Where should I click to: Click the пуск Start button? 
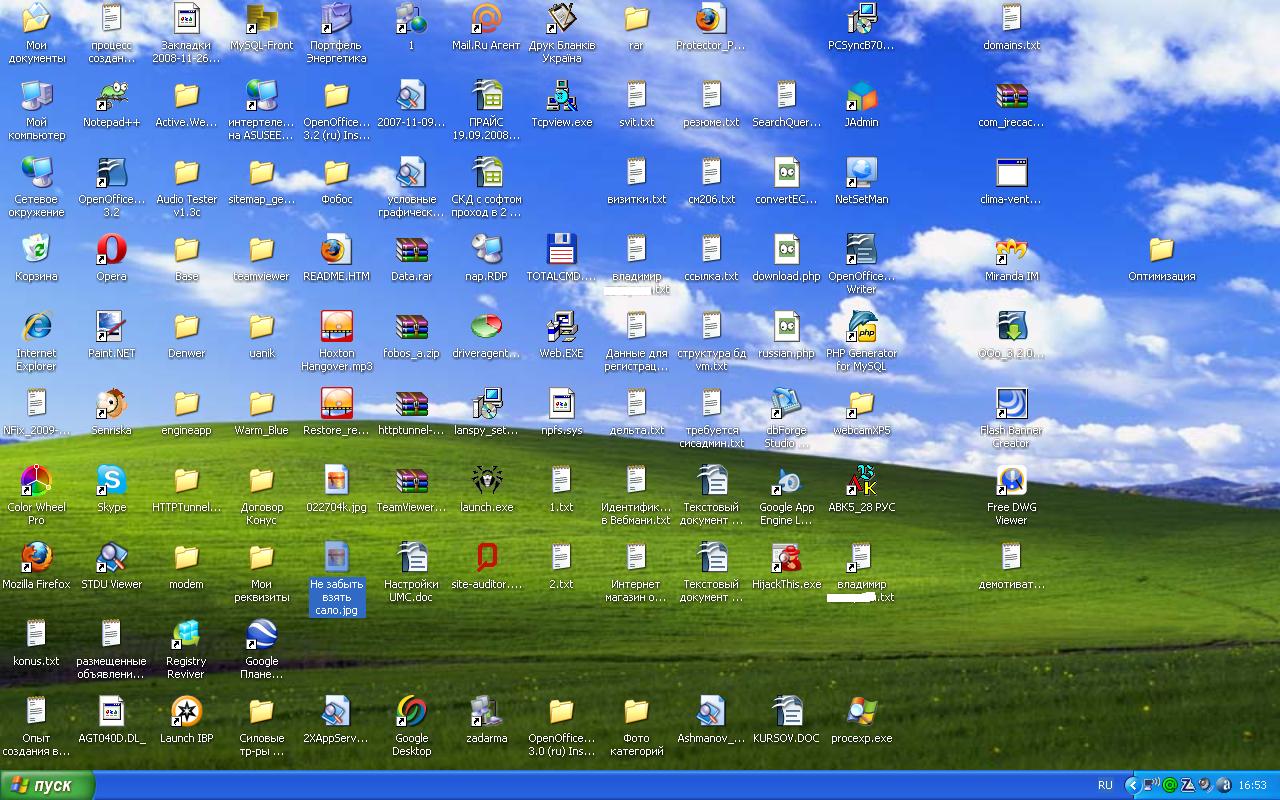(x=47, y=785)
